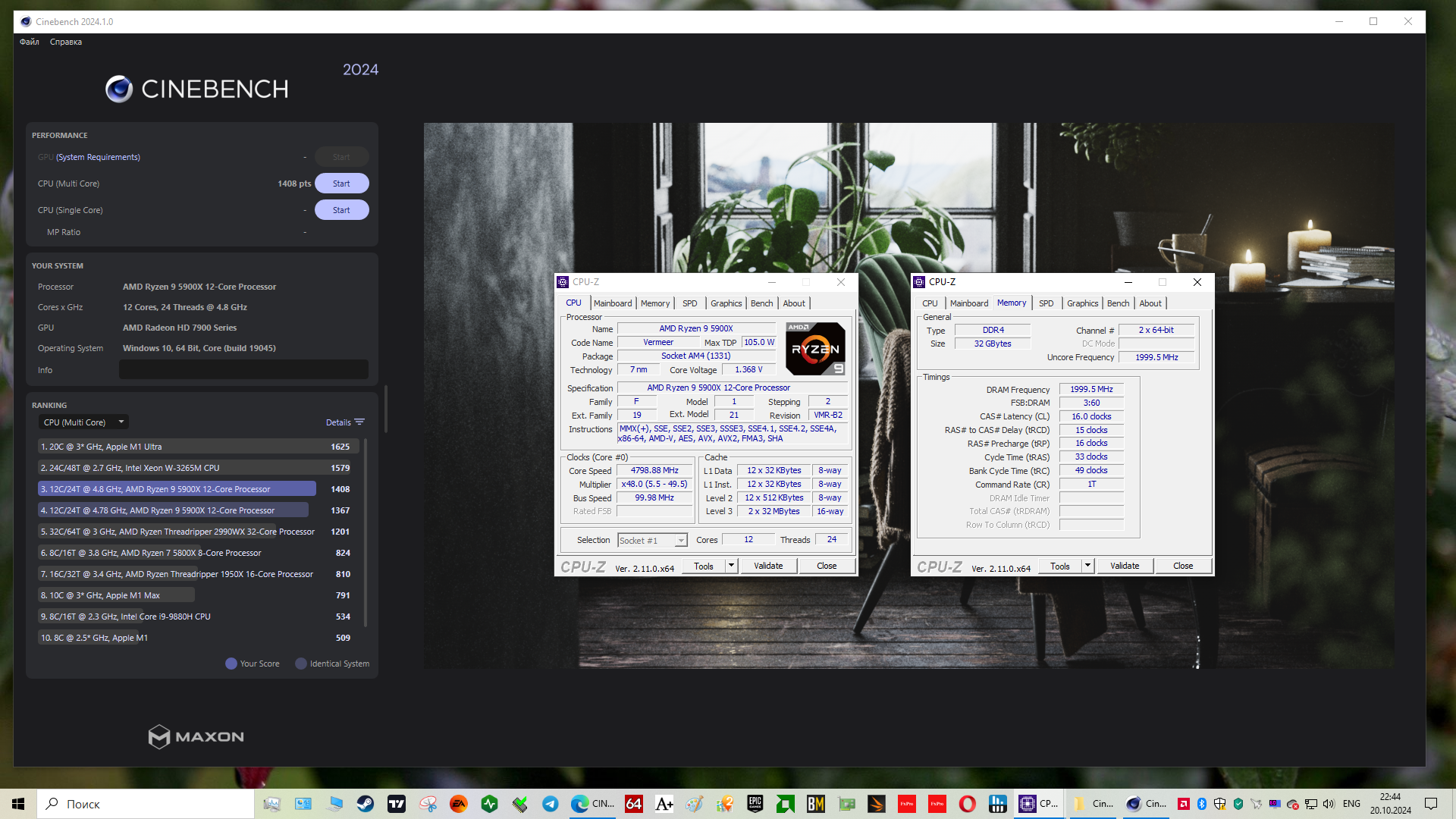Launch Opera browser from the taskbar

[x=968, y=804]
